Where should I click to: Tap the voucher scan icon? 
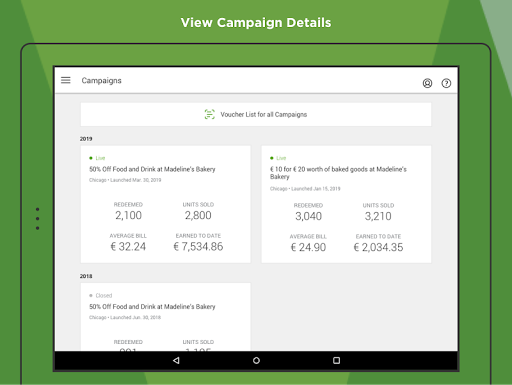coord(209,114)
